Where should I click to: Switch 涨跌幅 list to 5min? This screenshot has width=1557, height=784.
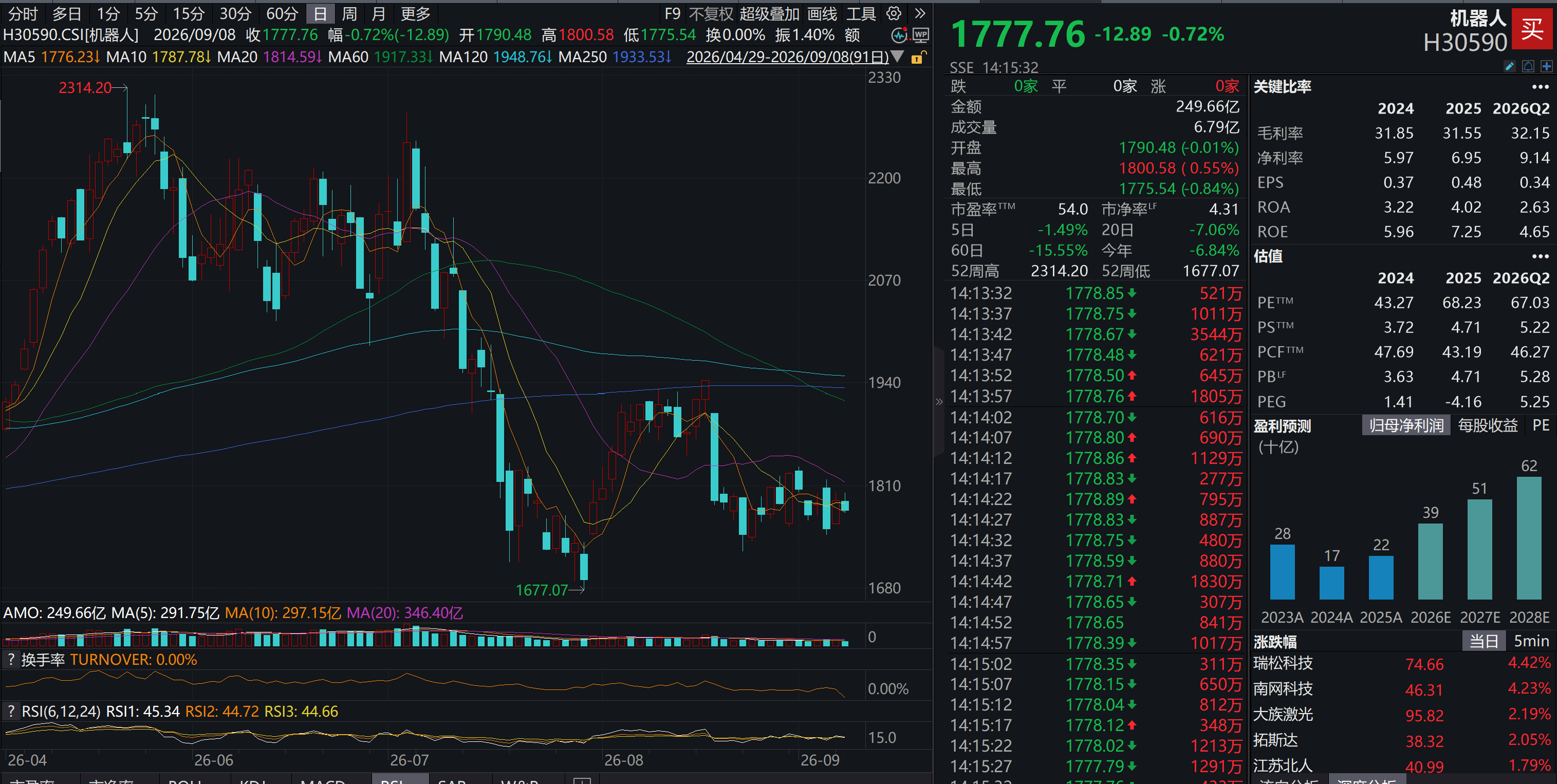pos(1531,641)
